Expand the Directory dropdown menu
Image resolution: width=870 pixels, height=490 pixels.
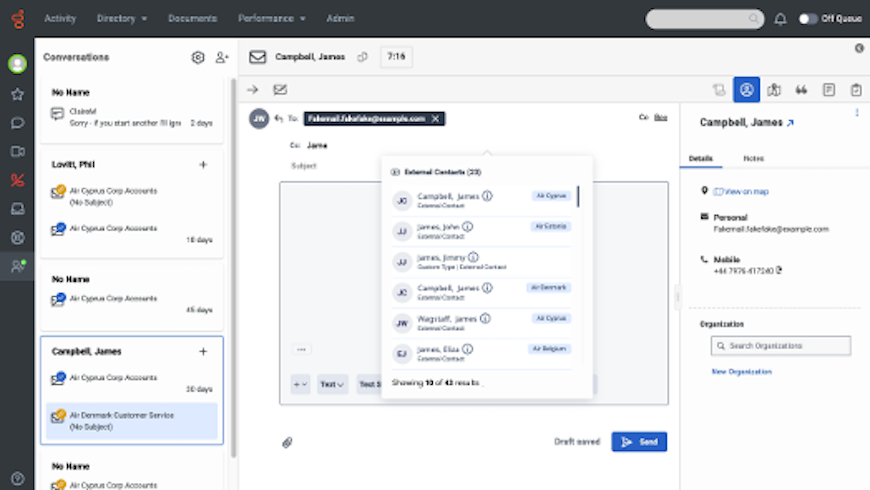(122, 19)
